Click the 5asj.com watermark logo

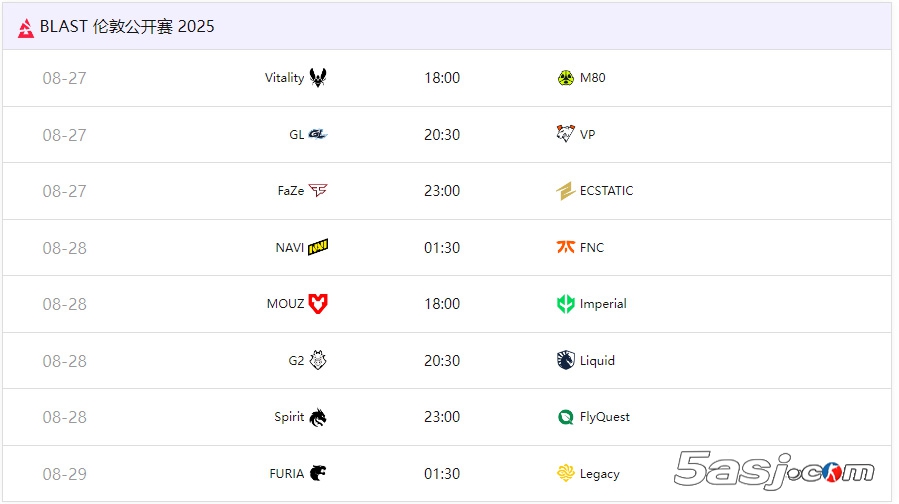point(774,470)
